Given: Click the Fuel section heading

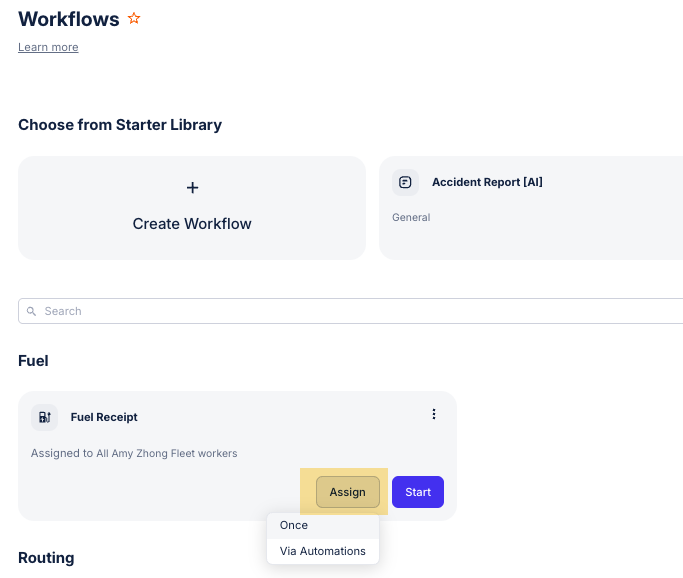Looking at the screenshot, I should tap(33, 361).
